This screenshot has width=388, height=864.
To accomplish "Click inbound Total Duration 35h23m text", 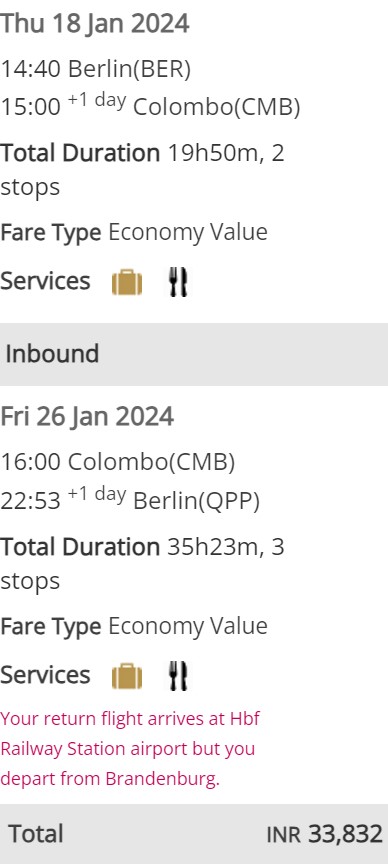I will [x=142, y=564].
